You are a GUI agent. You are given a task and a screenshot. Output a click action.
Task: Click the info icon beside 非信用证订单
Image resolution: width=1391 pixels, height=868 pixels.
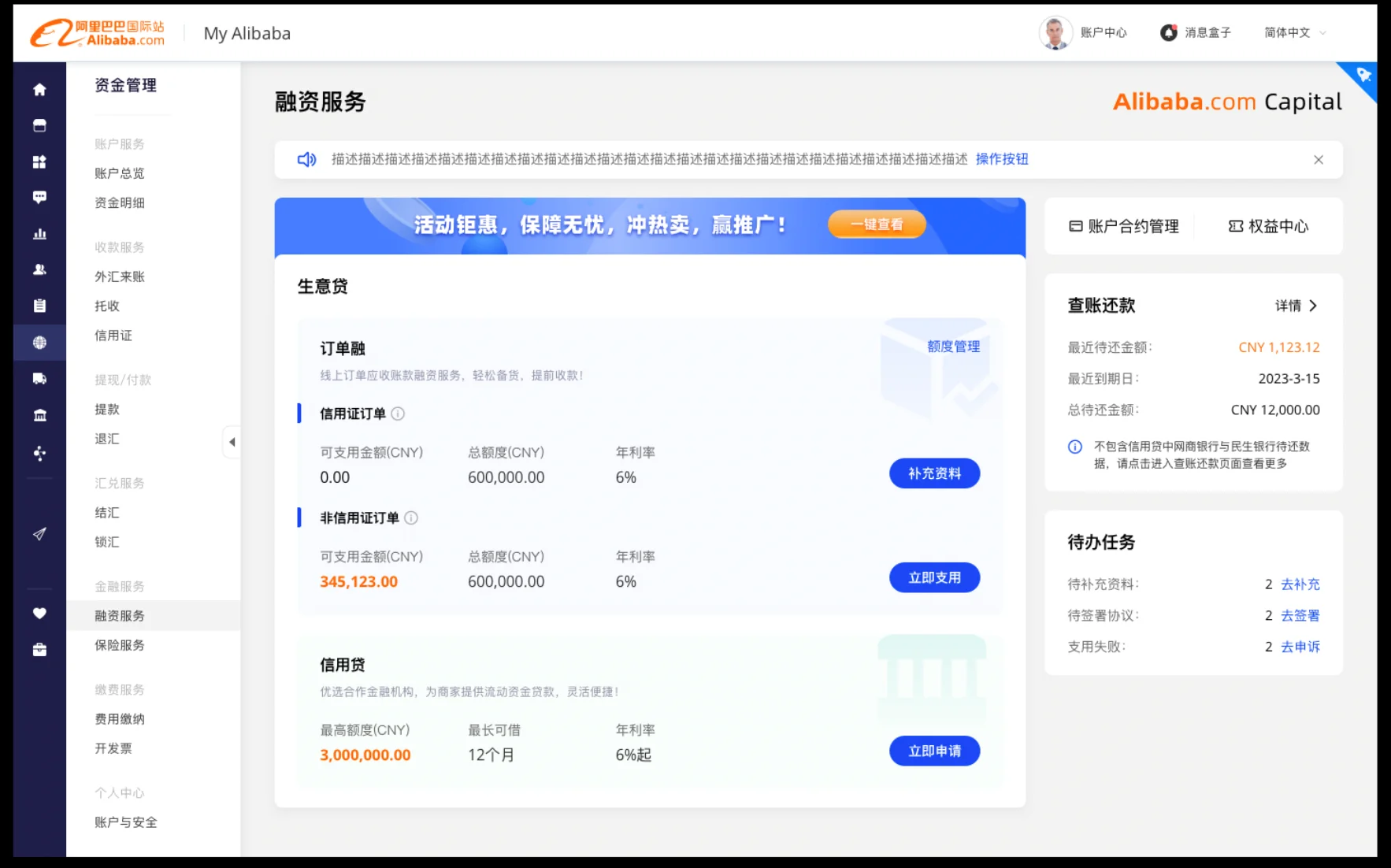(411, 517)
